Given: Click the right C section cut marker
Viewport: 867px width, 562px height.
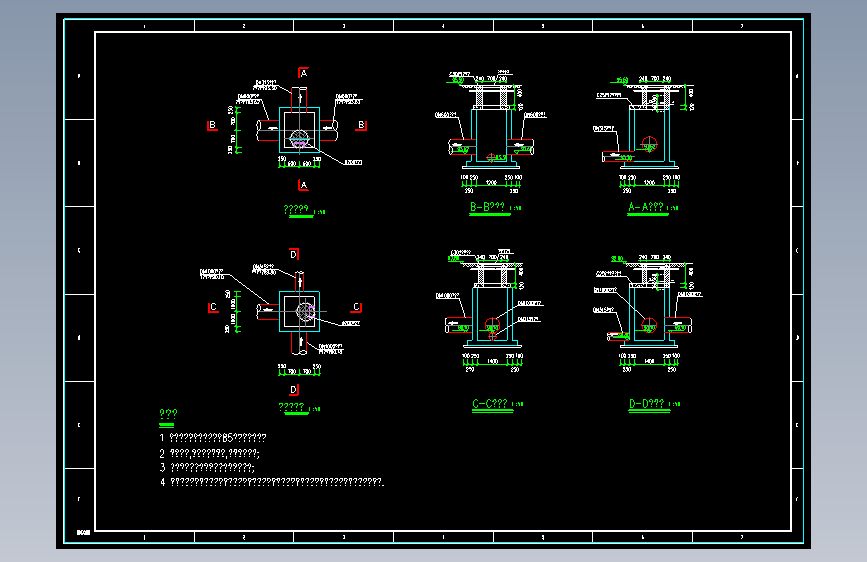Looking at the screenshot, I should click(x=357, y=306).
